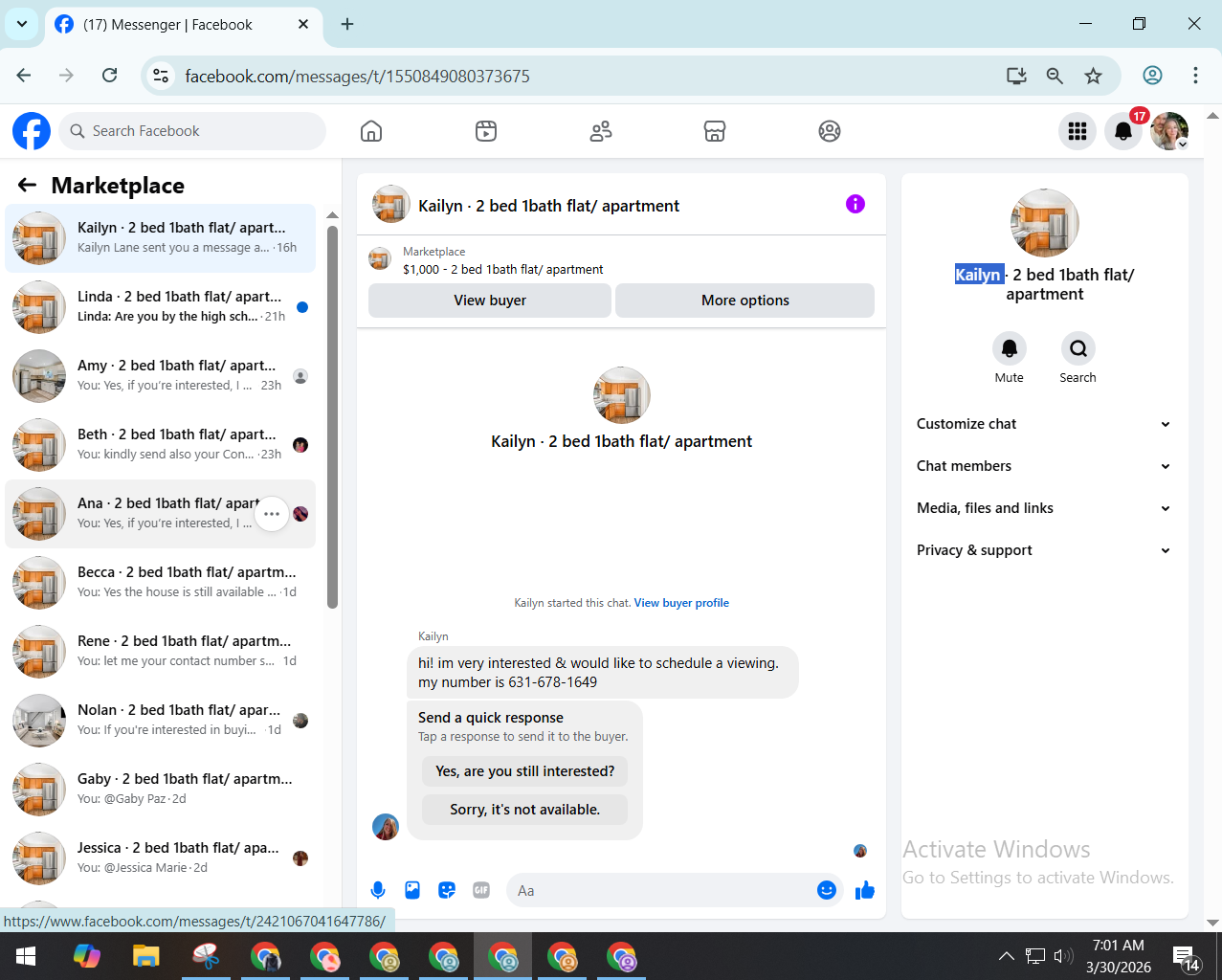Expand Privacy & support section

pyautogui.click(x=1044, y=550)
